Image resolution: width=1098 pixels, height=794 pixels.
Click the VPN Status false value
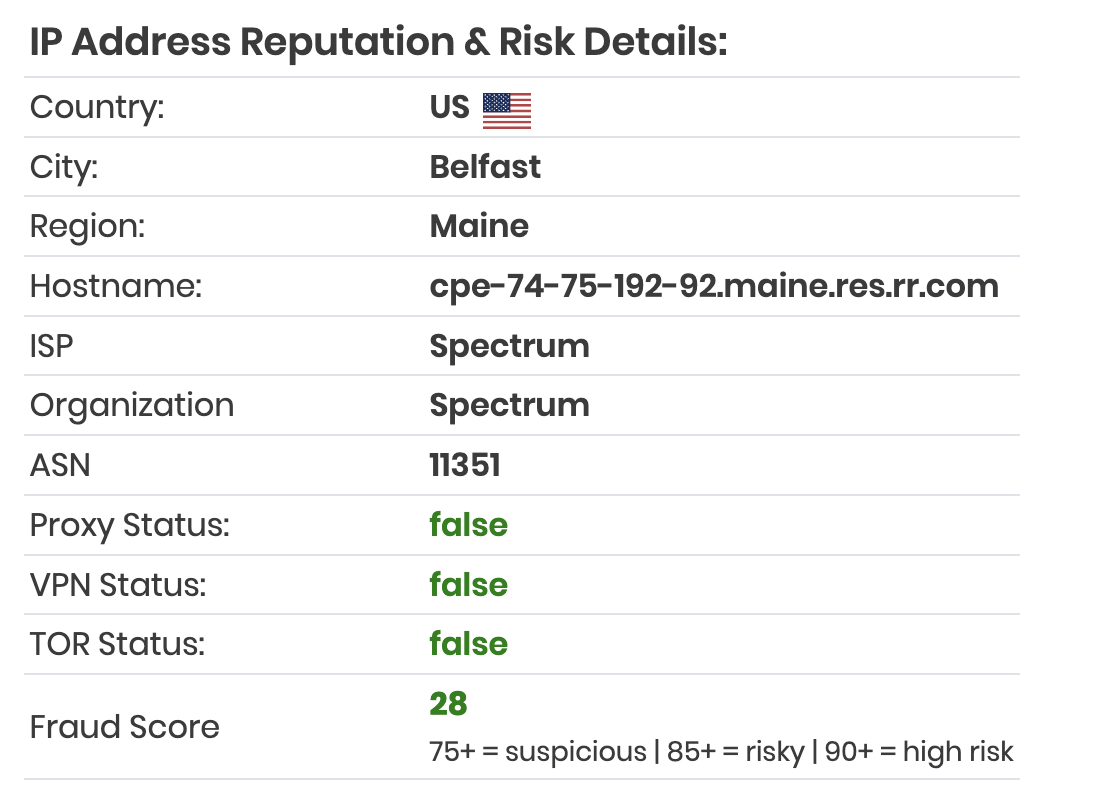468,585
